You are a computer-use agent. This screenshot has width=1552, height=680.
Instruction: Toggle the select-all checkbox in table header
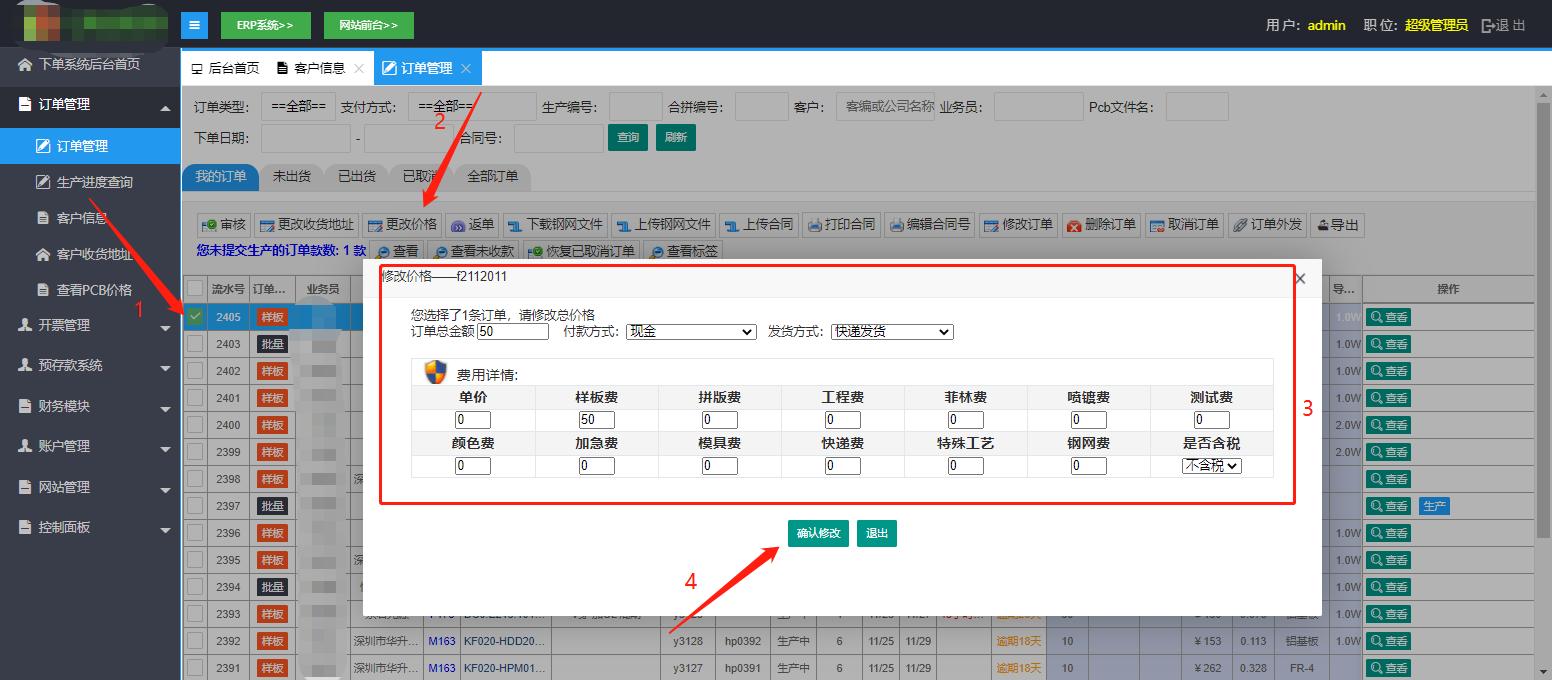[x=195, y=289]
